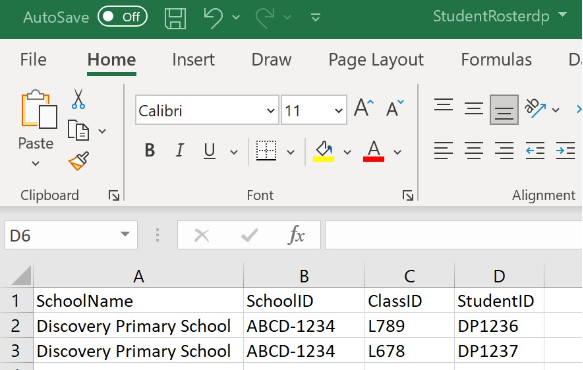The height and width of the screenshot is (370, 583).
Task: Select column B header
Action: point(304,276)
